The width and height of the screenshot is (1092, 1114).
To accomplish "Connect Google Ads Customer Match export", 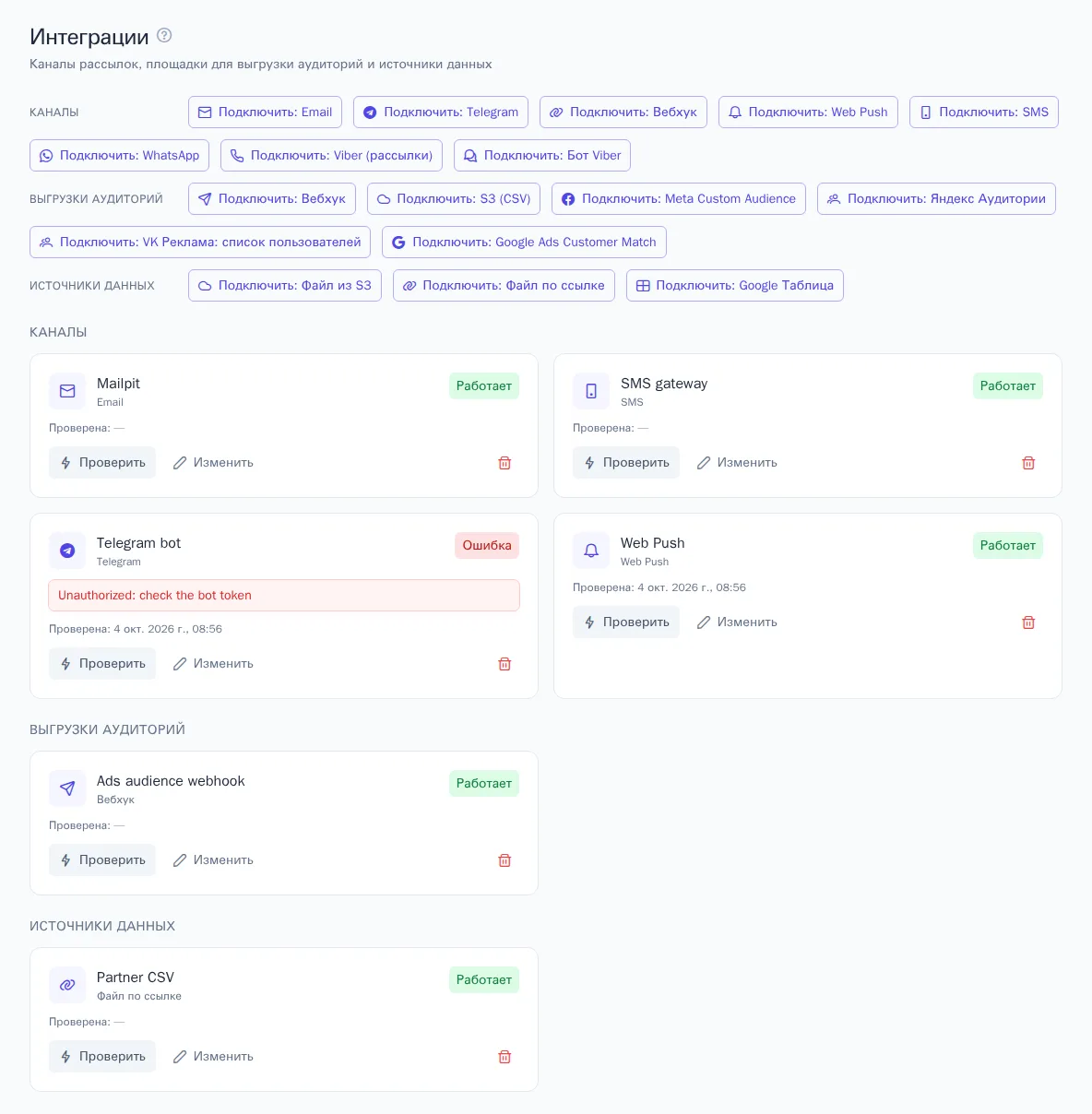I will coord(524,242).
